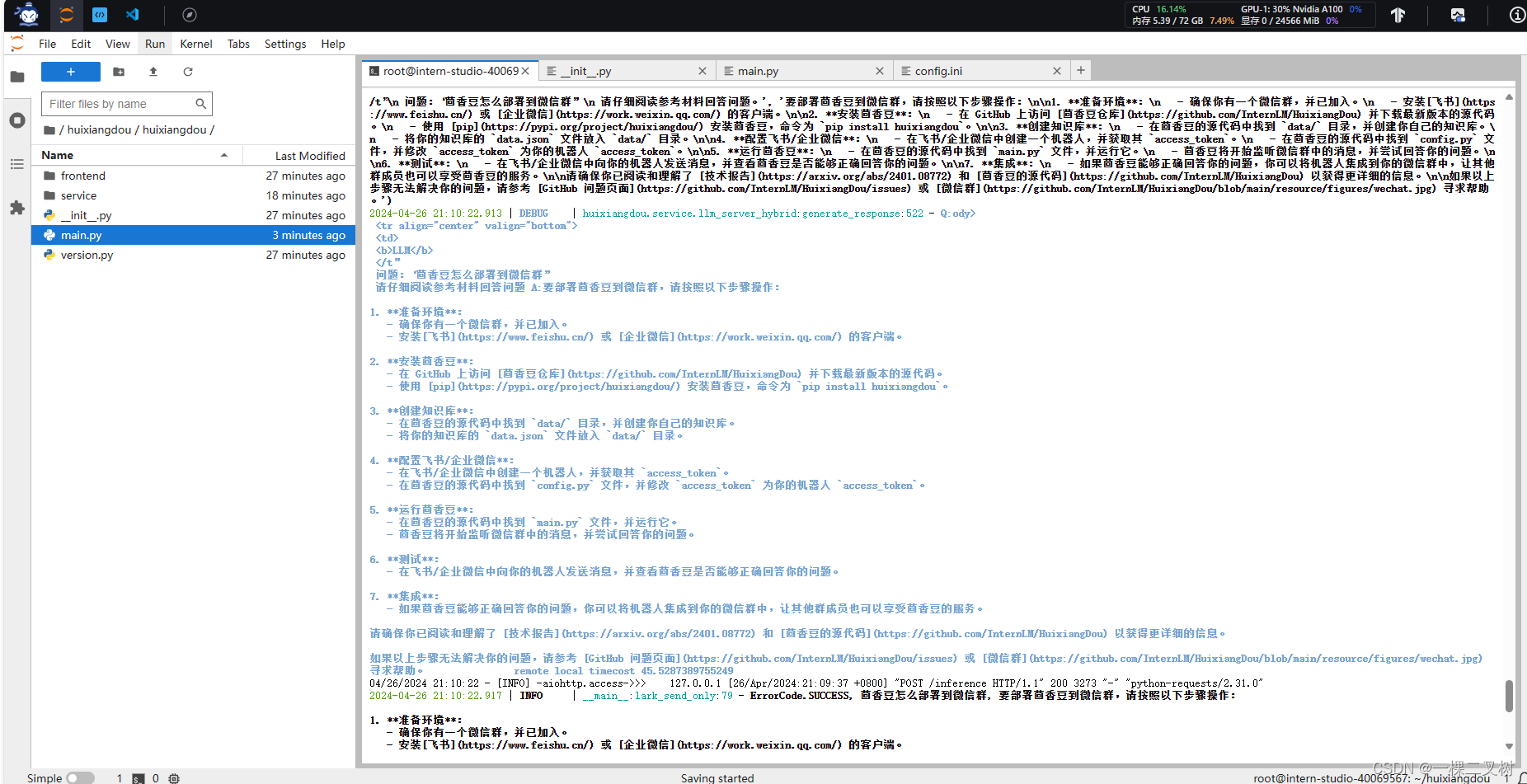Click the Jupyter logo beside File menu
Viewport: 1527px width, 784px height.
coord(17,44)
